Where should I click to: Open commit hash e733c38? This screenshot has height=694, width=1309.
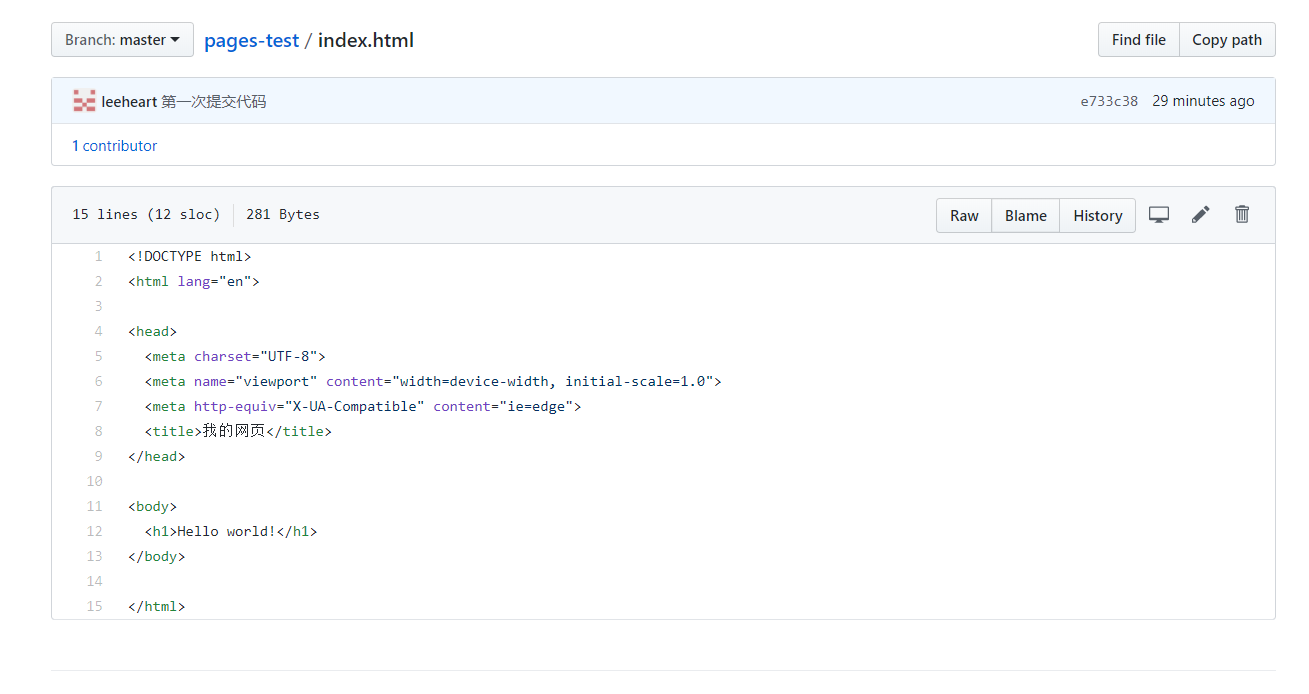click(1109, 101)
